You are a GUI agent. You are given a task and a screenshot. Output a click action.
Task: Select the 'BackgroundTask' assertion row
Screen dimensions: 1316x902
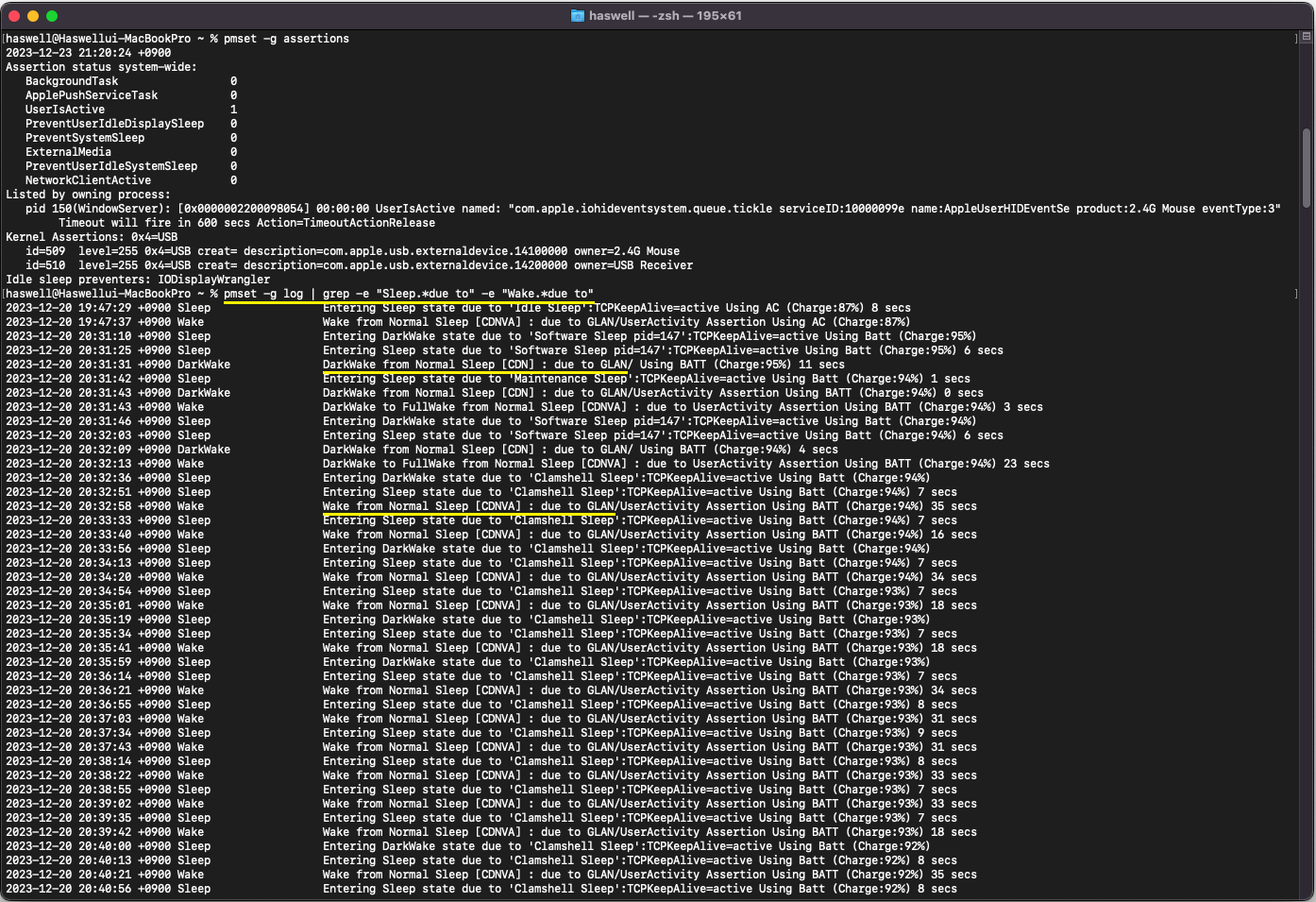click(x=131, y=81)
